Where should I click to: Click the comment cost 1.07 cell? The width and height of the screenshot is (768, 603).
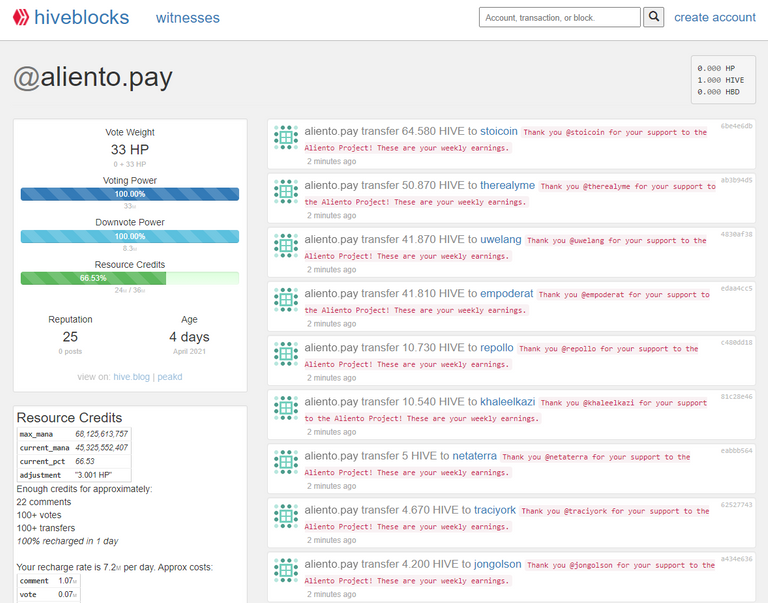click(68, 581)
